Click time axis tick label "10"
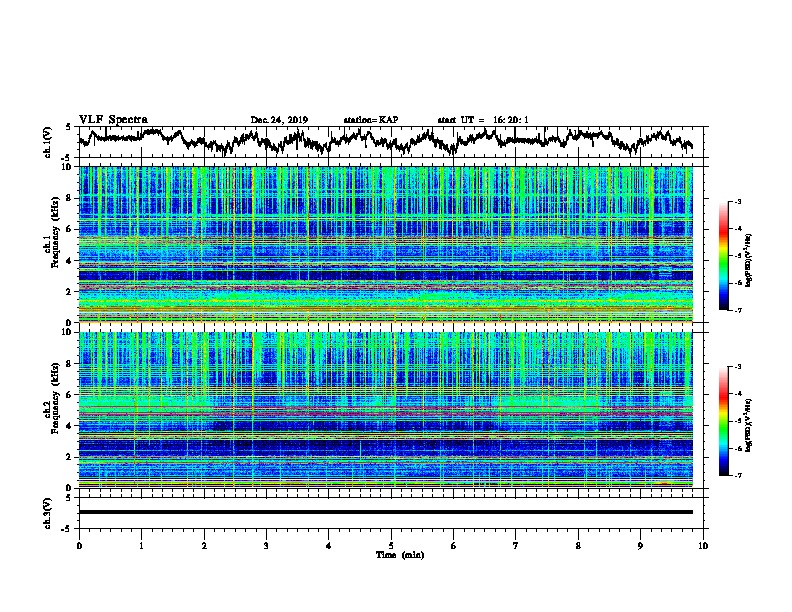This screenshot has width=792, height=612. click(x=703, y=546)
